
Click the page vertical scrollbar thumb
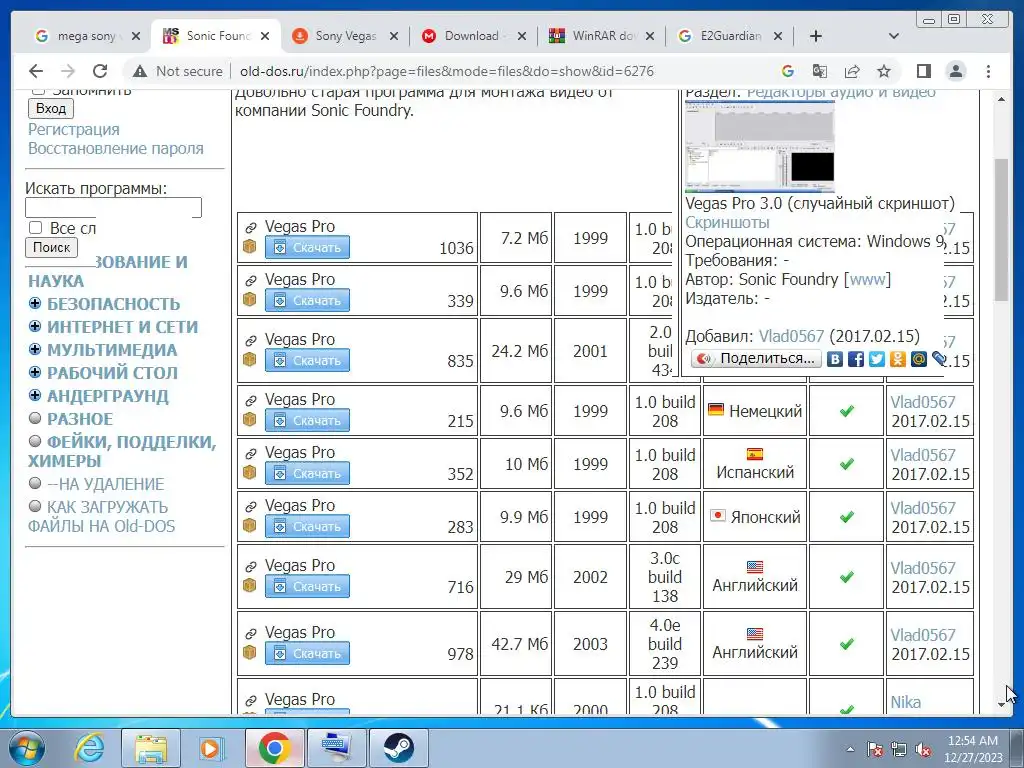(1001, 229)
